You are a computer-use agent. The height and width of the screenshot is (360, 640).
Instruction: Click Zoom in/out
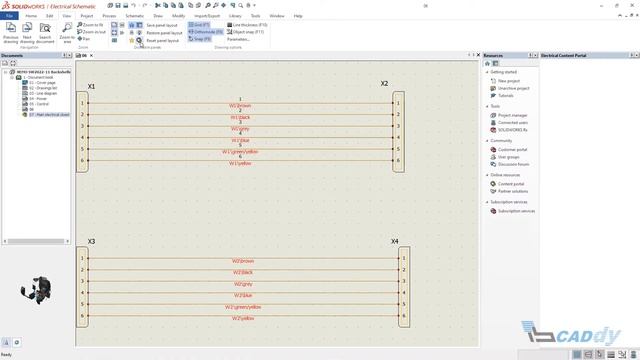pos(91,32)
